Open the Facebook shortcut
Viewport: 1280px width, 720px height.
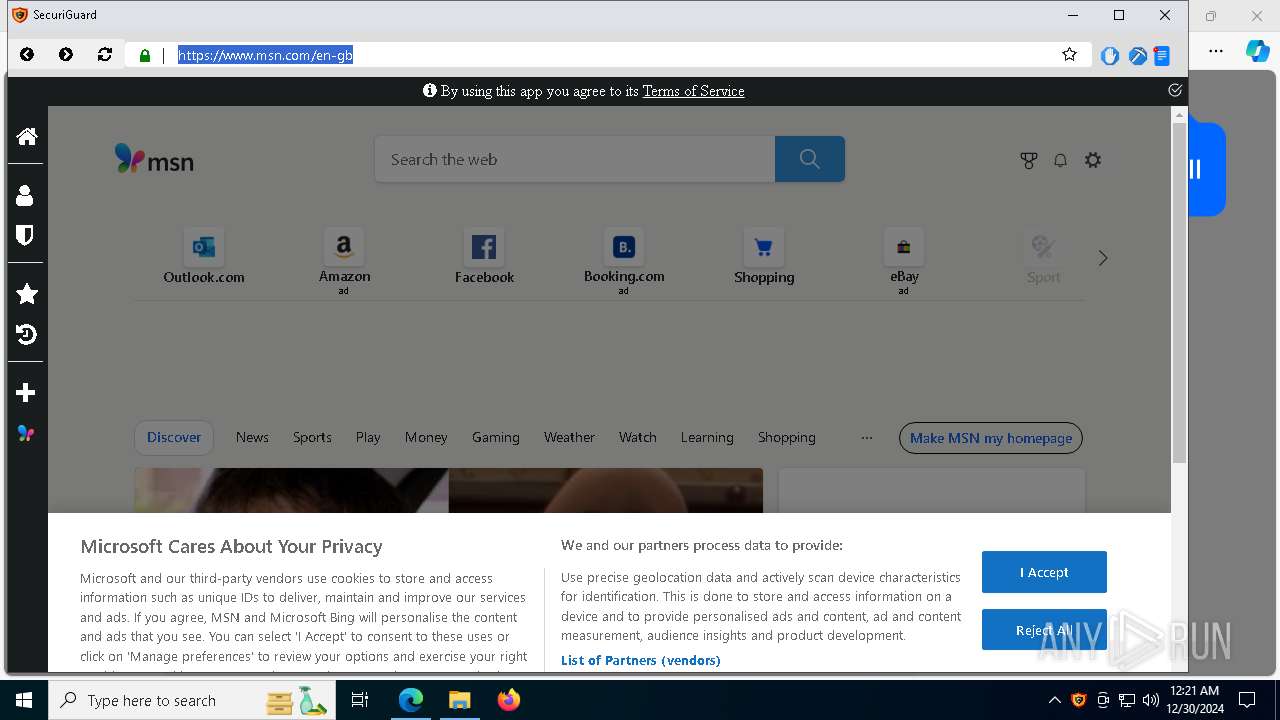[x=484, y=258]
